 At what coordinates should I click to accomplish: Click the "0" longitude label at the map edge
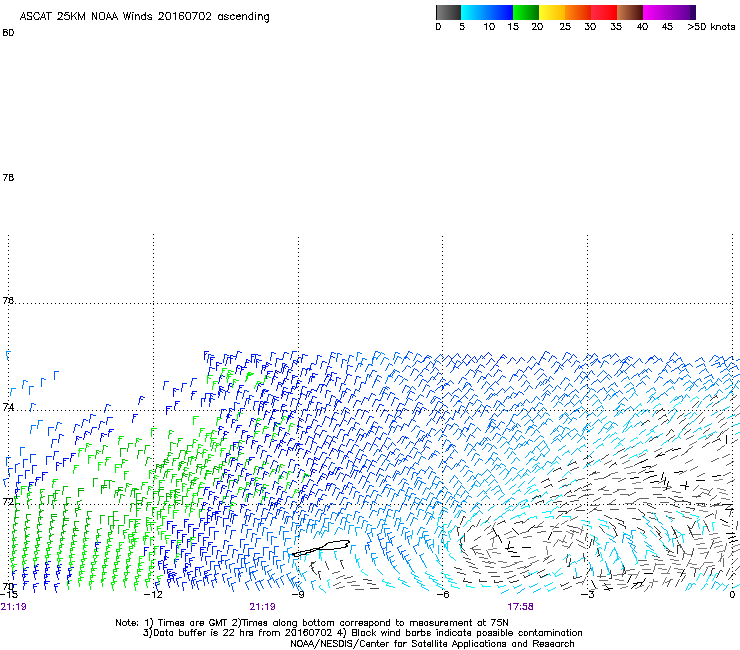click(x=732, y=595)
